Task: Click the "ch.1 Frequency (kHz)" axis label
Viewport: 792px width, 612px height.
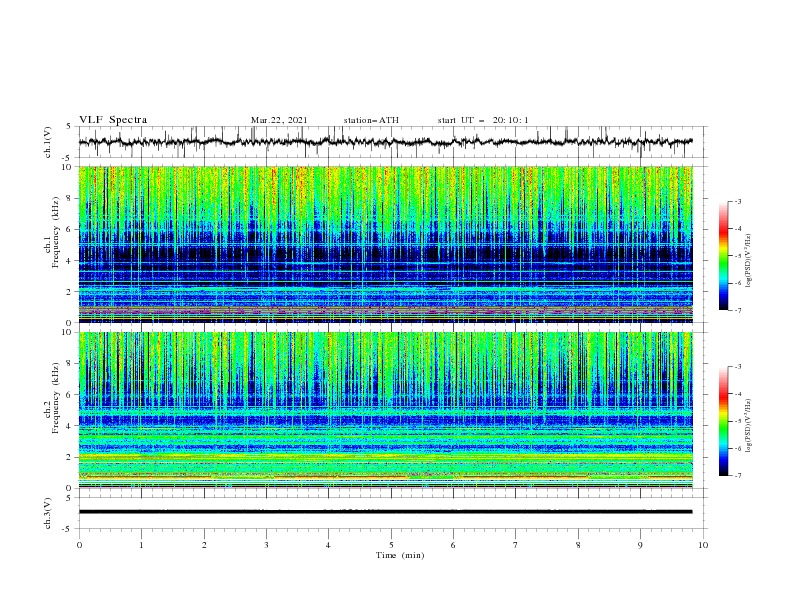Action: (52, 233)
